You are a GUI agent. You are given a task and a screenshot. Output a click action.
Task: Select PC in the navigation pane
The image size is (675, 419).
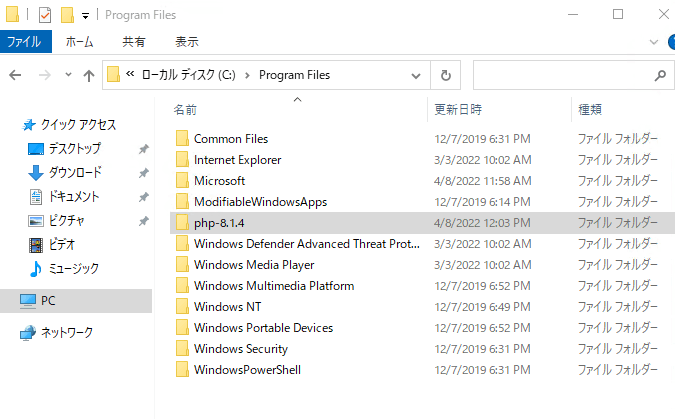48,301
